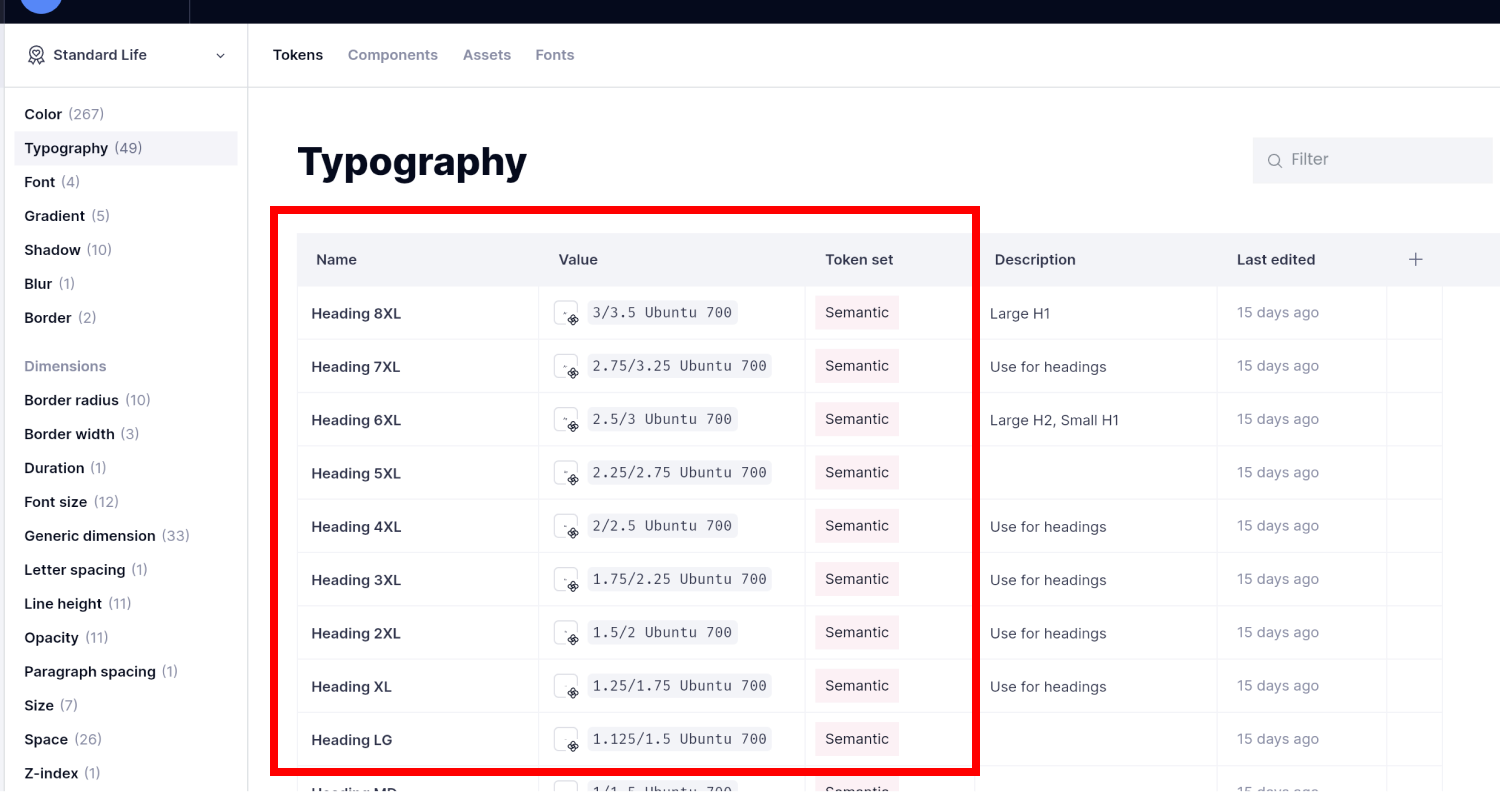Click the Token set column header

pos(859,260)
